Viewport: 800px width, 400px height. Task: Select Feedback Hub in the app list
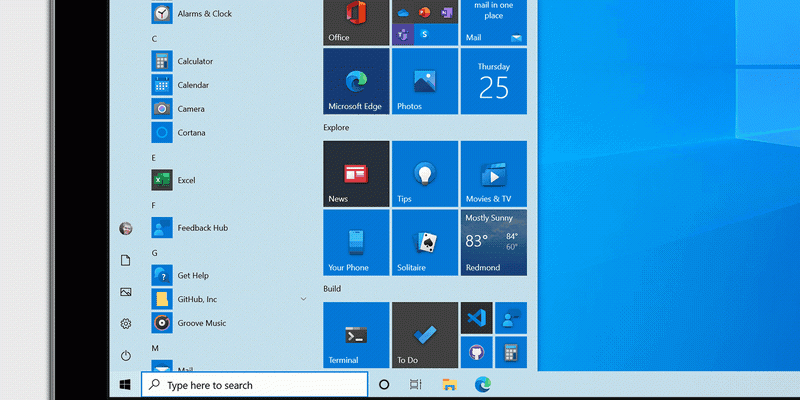[x=202, y=228]
